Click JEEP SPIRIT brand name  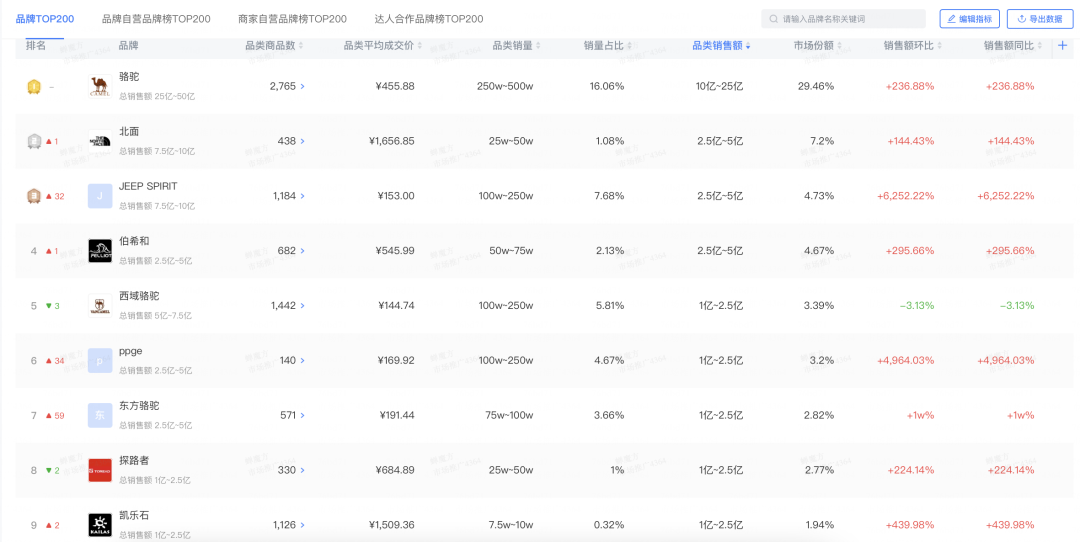point(148,186)
